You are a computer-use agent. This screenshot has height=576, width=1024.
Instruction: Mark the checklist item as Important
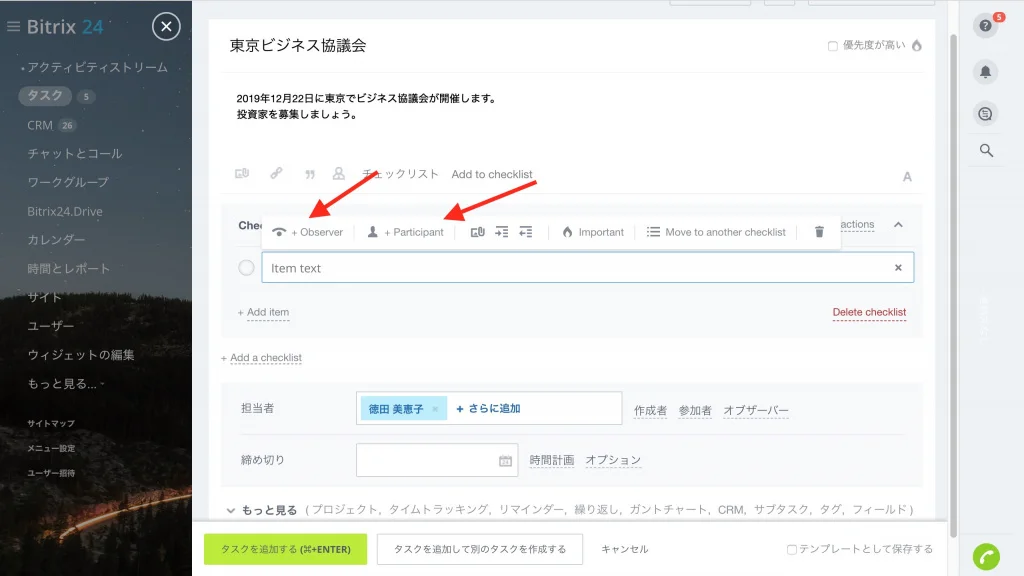[x=592, y=232]
